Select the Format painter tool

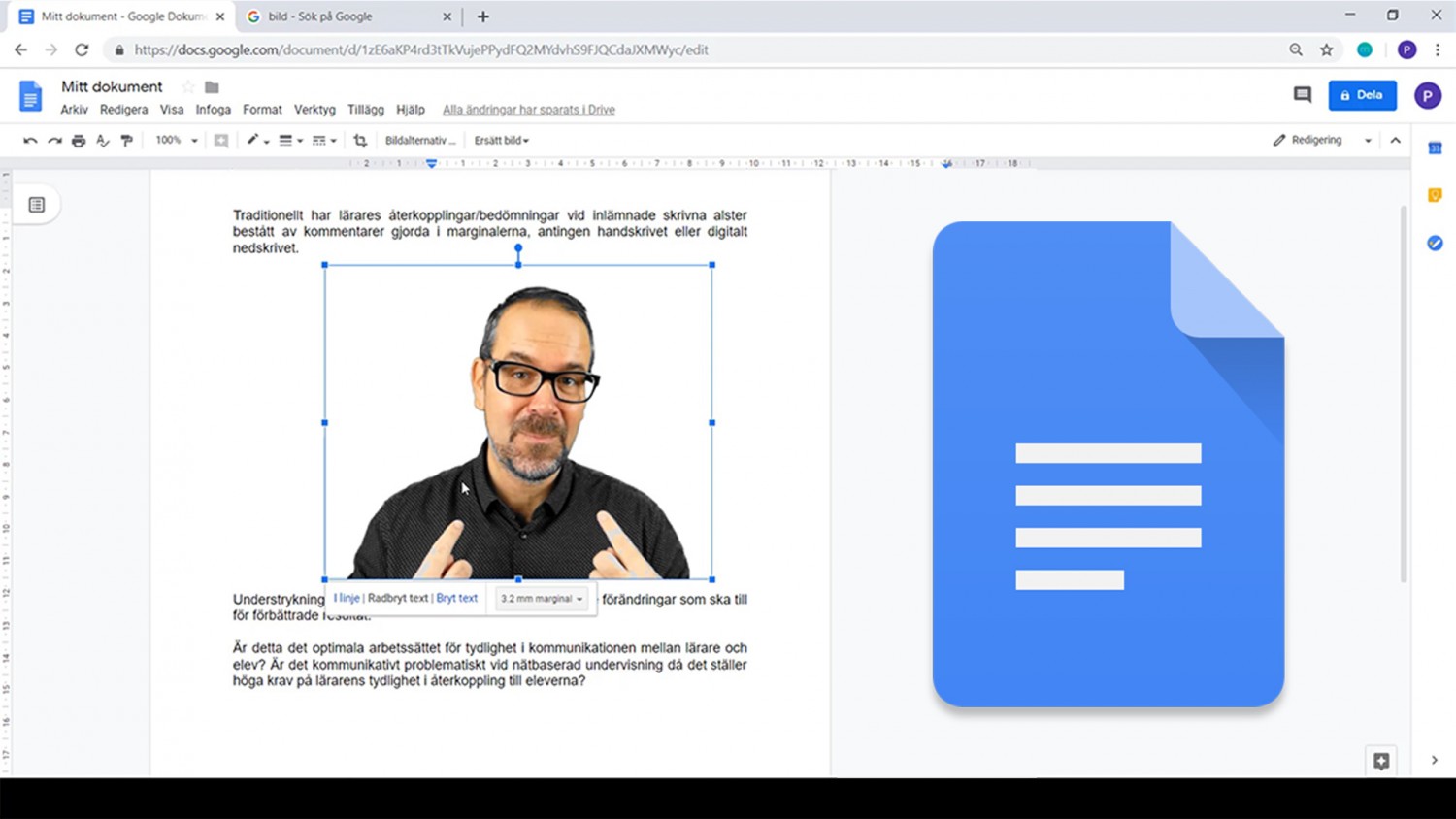tap(127, 140)
